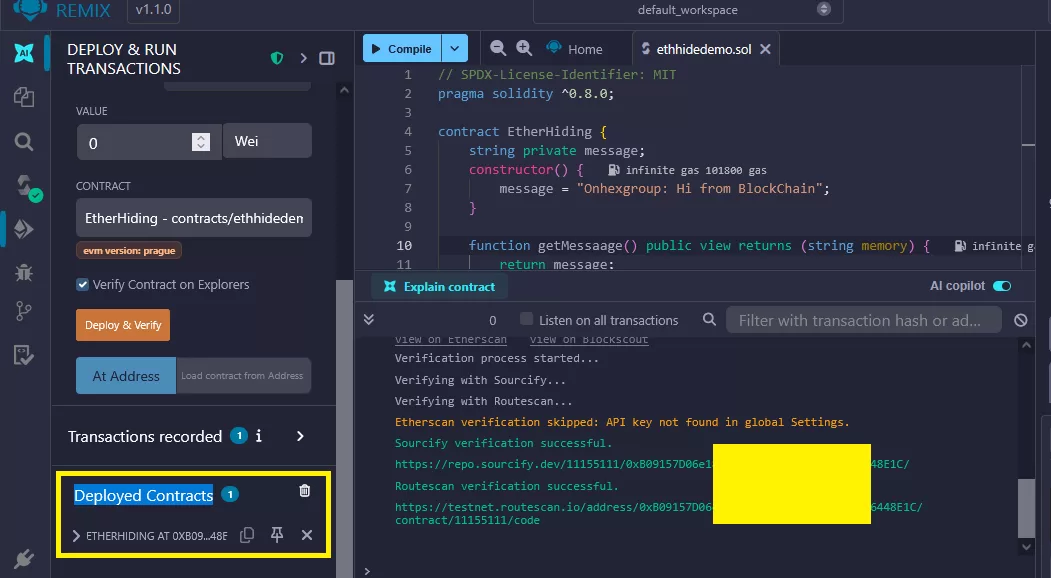Open the Git source control sidebar icon
Screen dimensions: 1051x578
pos(24,312)
